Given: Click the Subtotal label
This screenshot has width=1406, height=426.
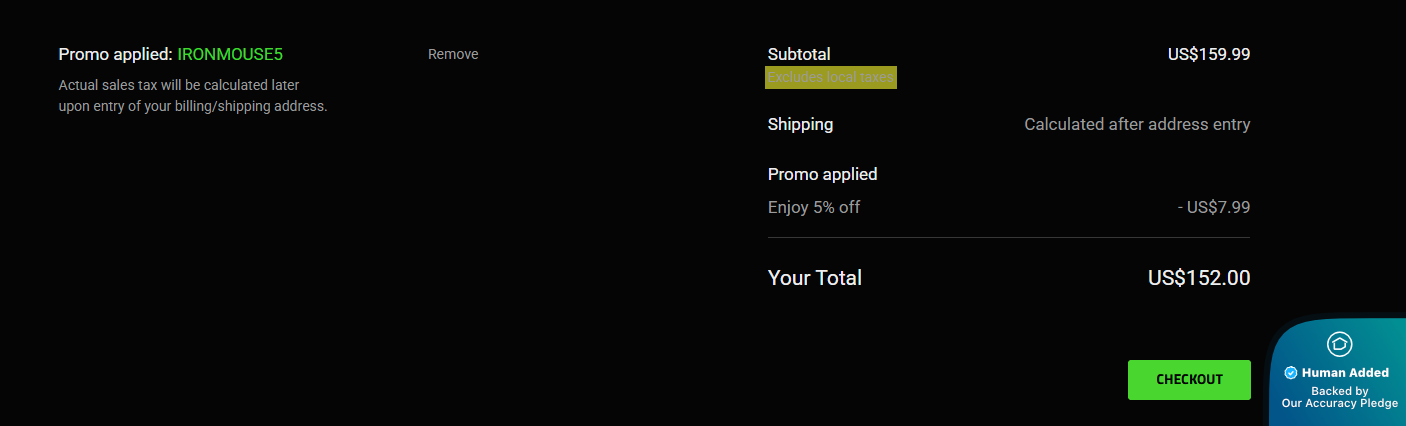Looking at the screenshot, I should [x=799, y=54].
